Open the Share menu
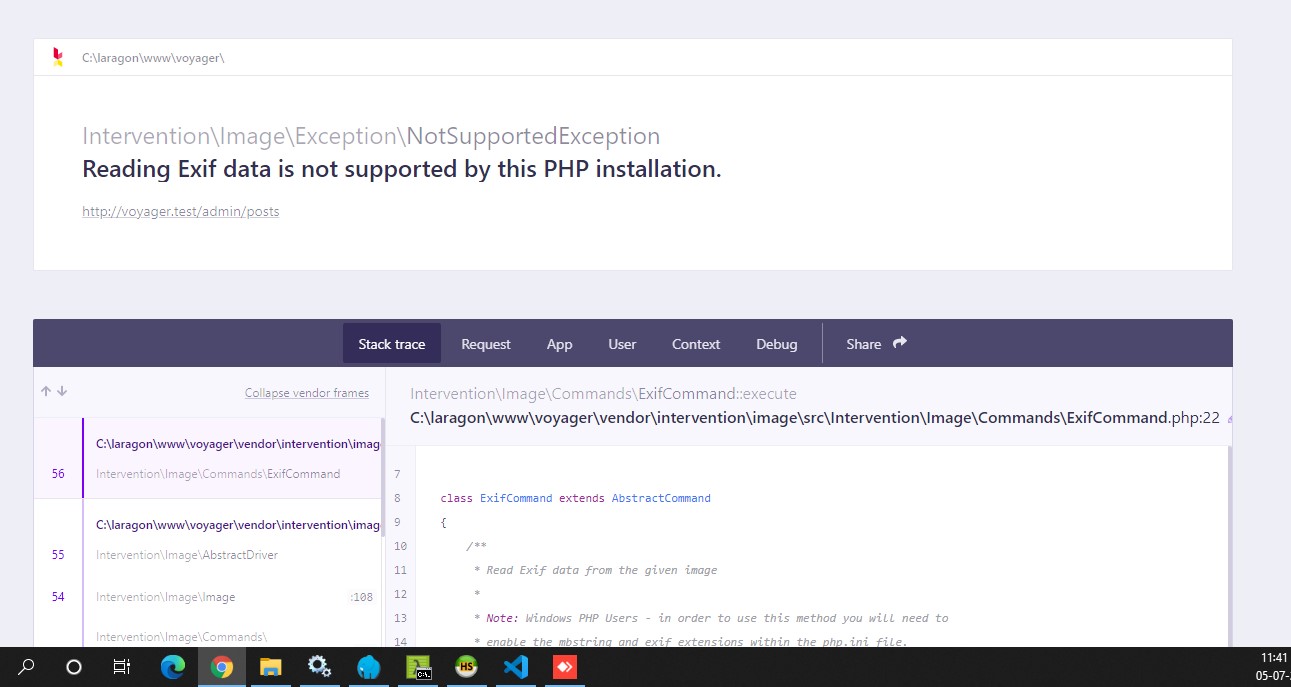This screenshot has height=687, width=1291. click(876, 344)
